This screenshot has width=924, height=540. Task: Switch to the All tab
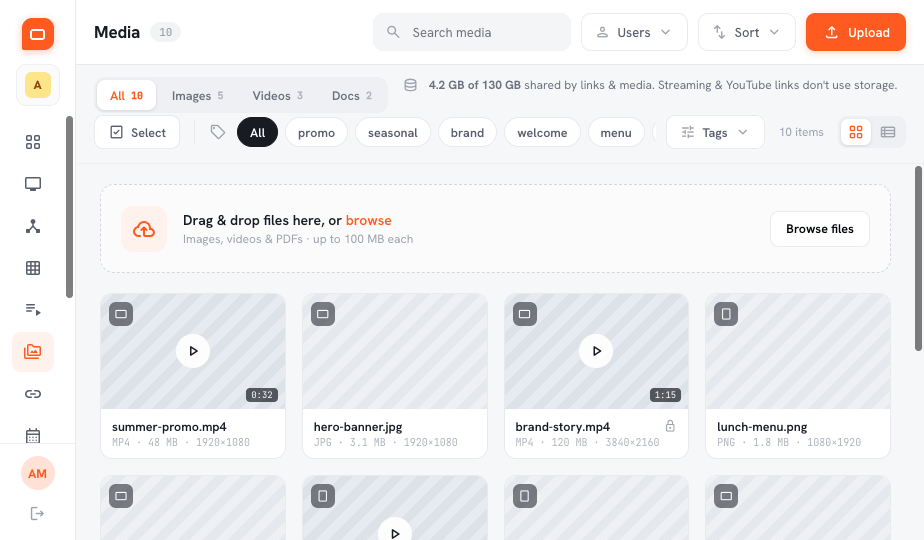pos(127,96)
